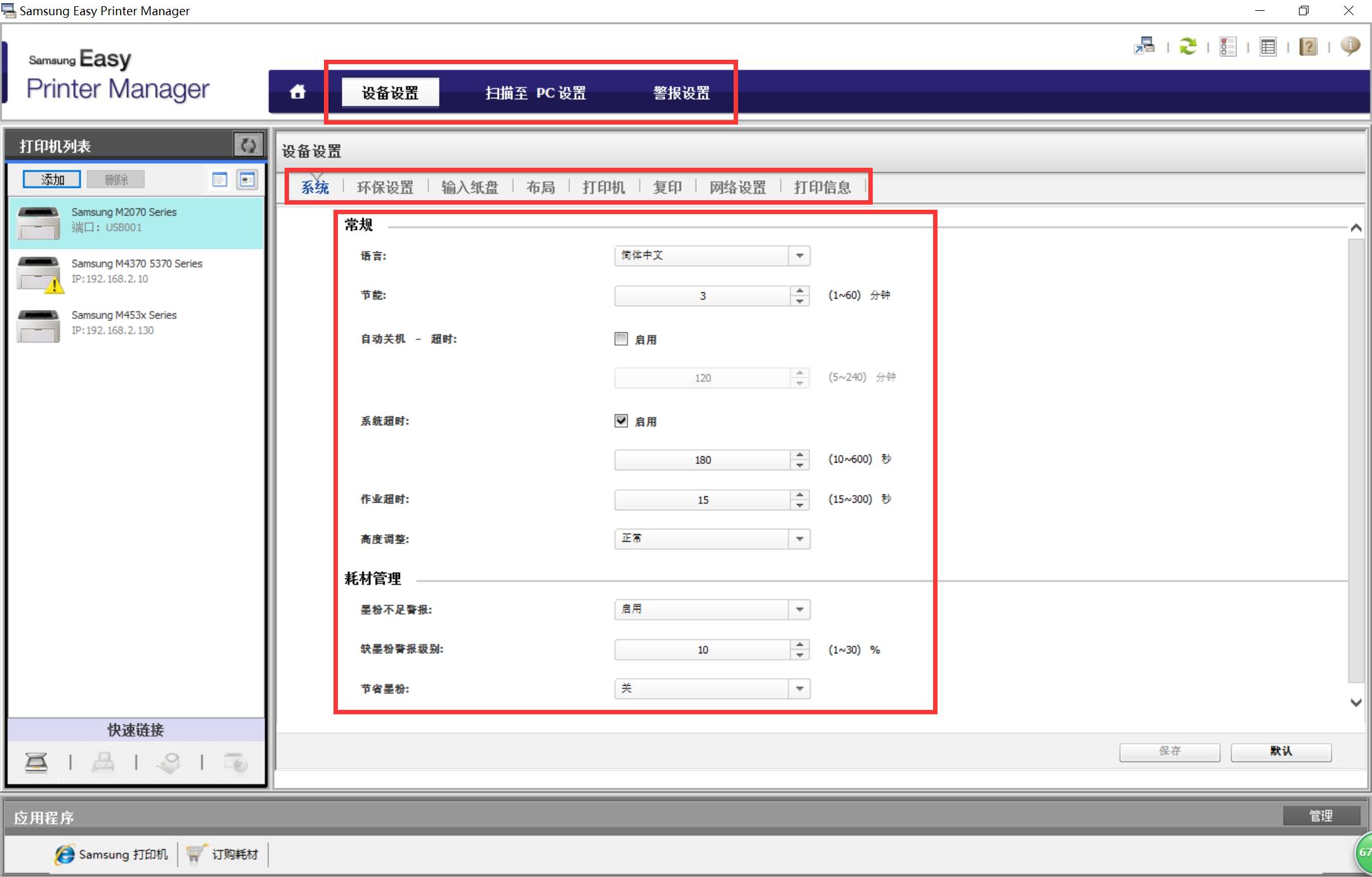This screenshot has width=1372, height=877.
Task: Click 保存 button
Action: [x=1169, y=751]
